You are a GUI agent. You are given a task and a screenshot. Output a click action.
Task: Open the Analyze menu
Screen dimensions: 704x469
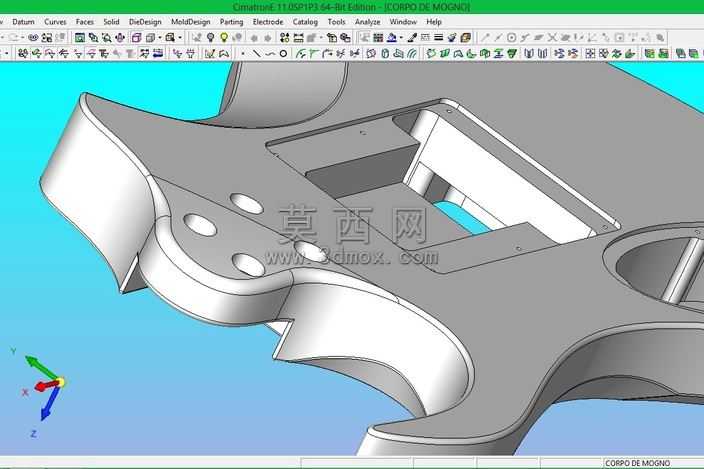pos(367,22)
